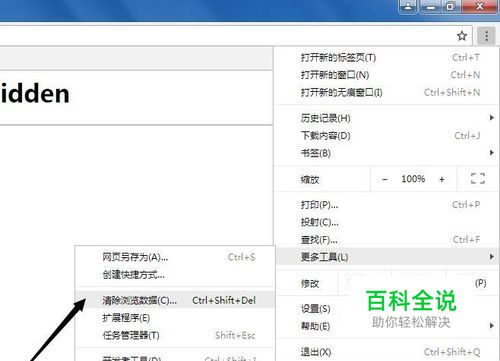500x361 pixels.
Task: Choose 网页另存为(A)... save page as
Action: 175,257
